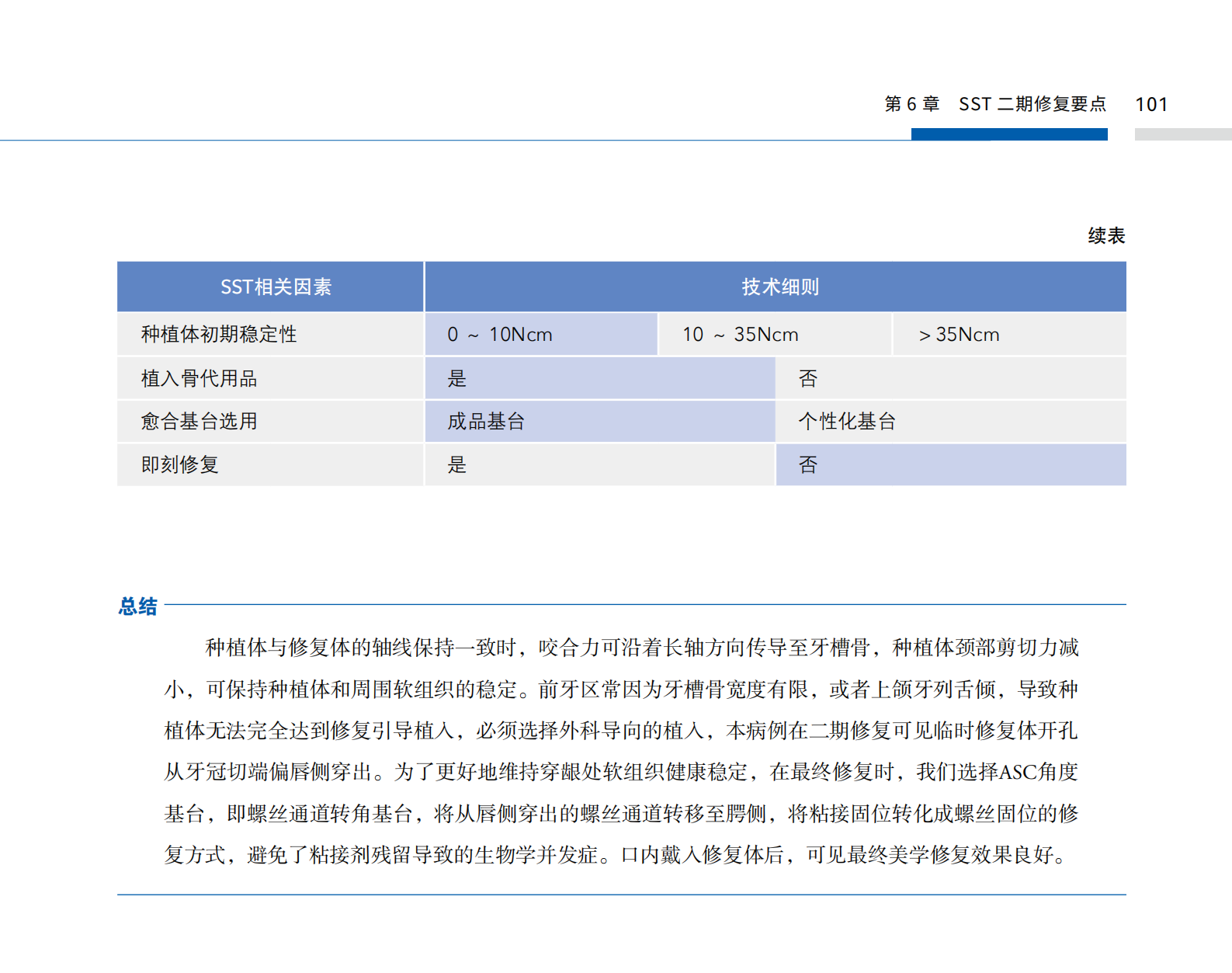Click the page number 101
Screen dimensions: 1232x973
click(1150, 104)
